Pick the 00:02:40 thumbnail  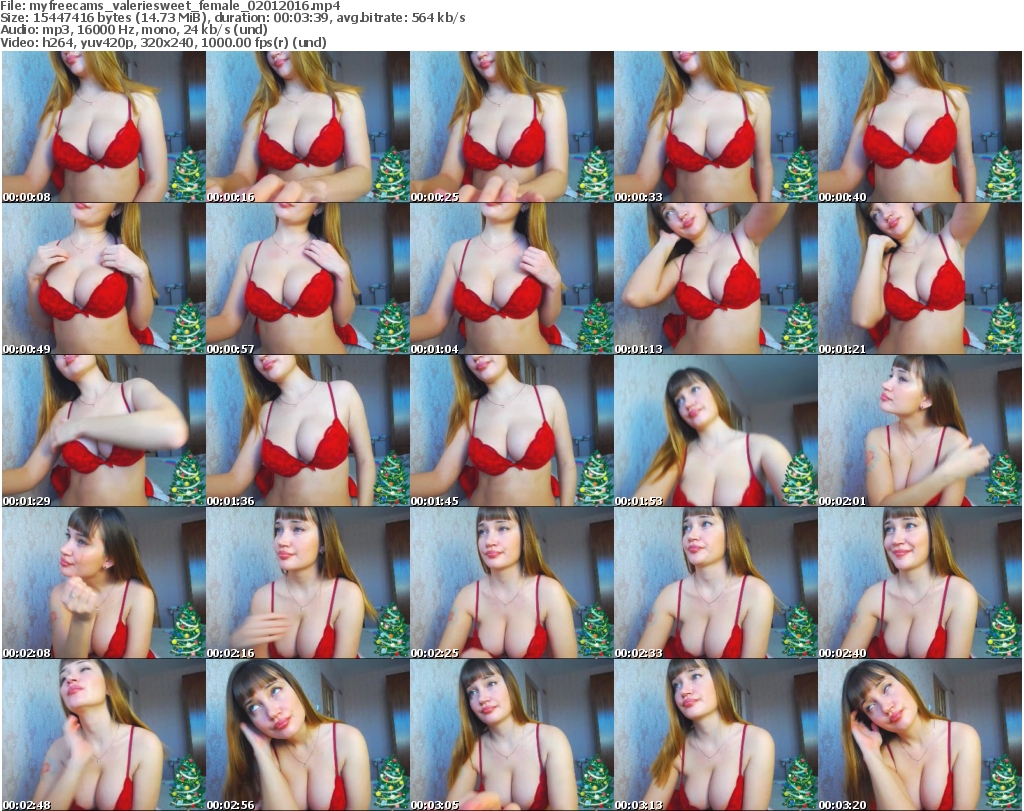point(920,583)
